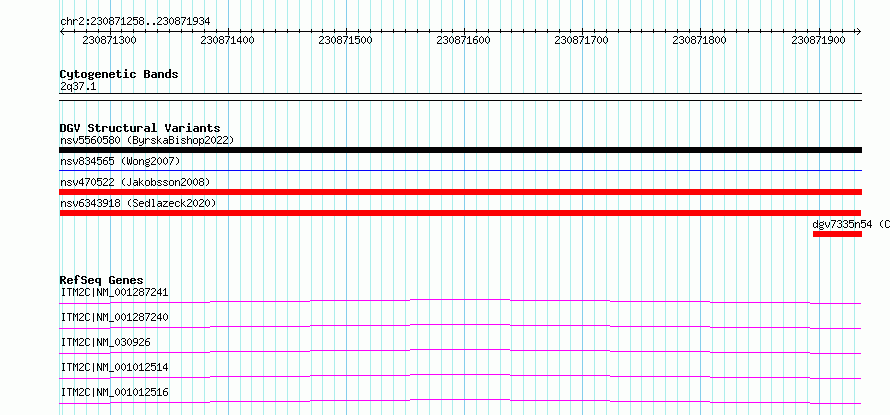
Task: Click ruler position 230871500
Action: point(346,41)
